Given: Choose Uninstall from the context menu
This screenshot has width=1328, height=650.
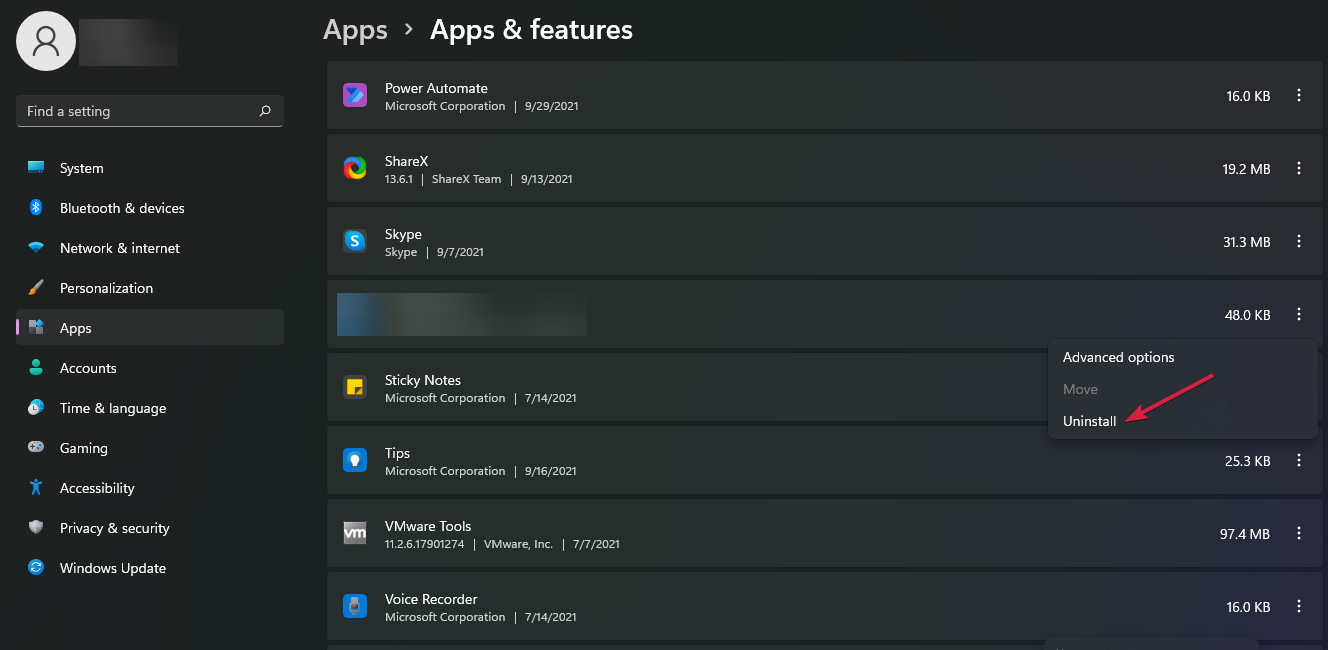Looking at the screenshot, I should pos(1089,421).
